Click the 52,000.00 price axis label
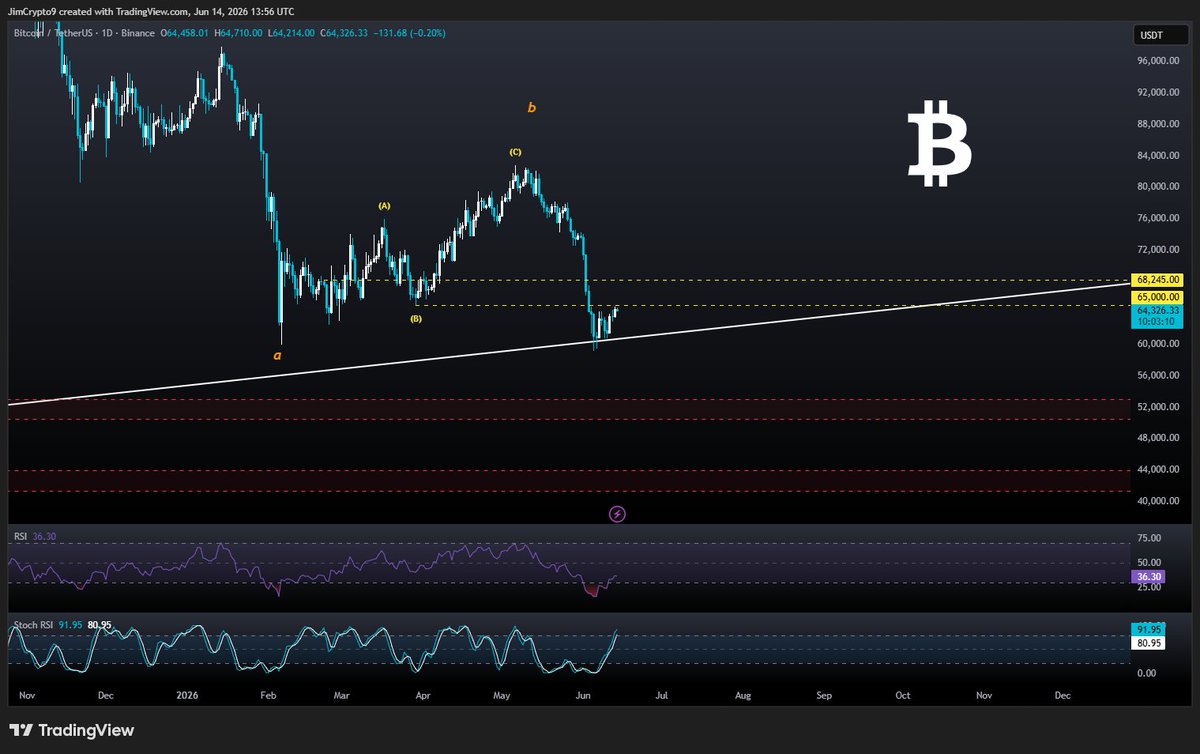The height and width of the screenshot is (754, 1200). tap(1160, 407)
